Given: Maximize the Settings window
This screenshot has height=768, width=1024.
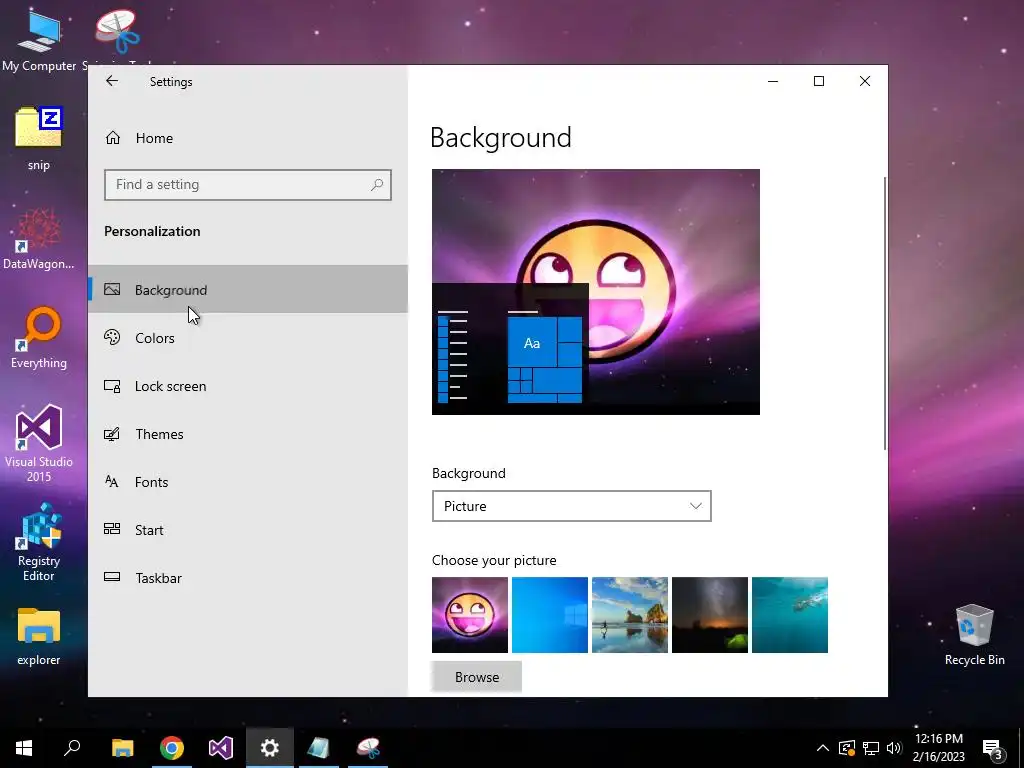Looking at the screenshot, I should click(819, 81).
